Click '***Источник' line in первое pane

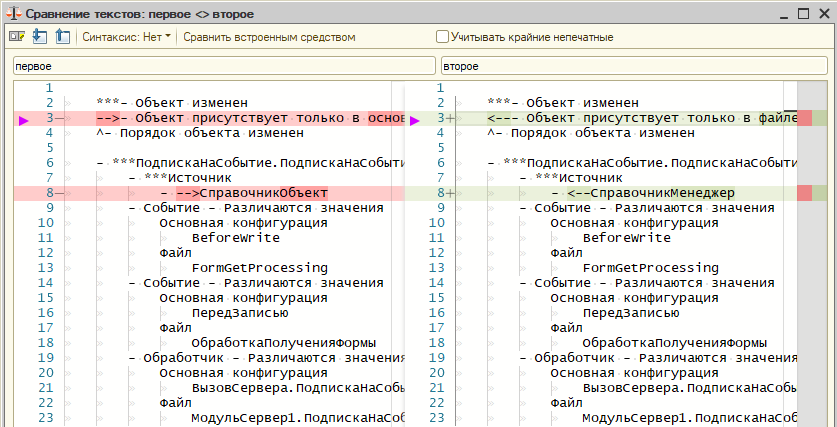180,178
